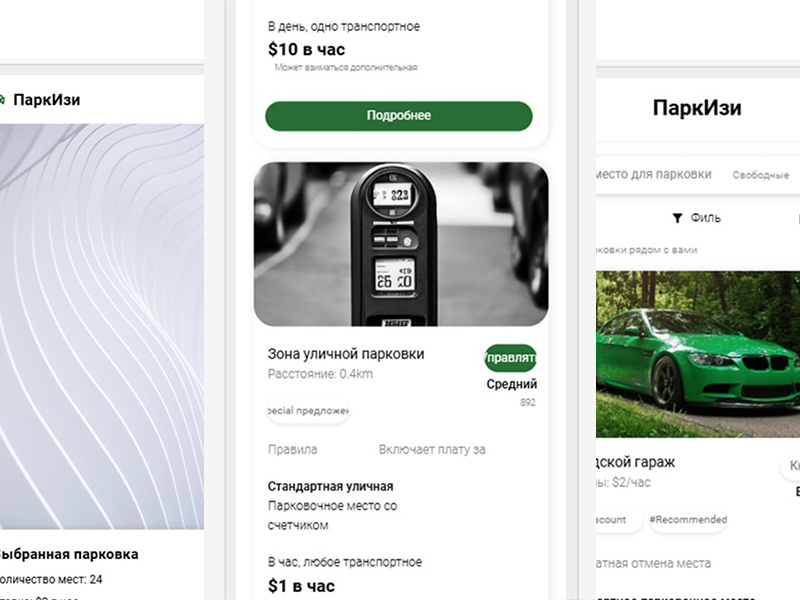This screenshot has width=800, height=600.
Task: Click the #Recommended hashtag chip
Action: 688,520
